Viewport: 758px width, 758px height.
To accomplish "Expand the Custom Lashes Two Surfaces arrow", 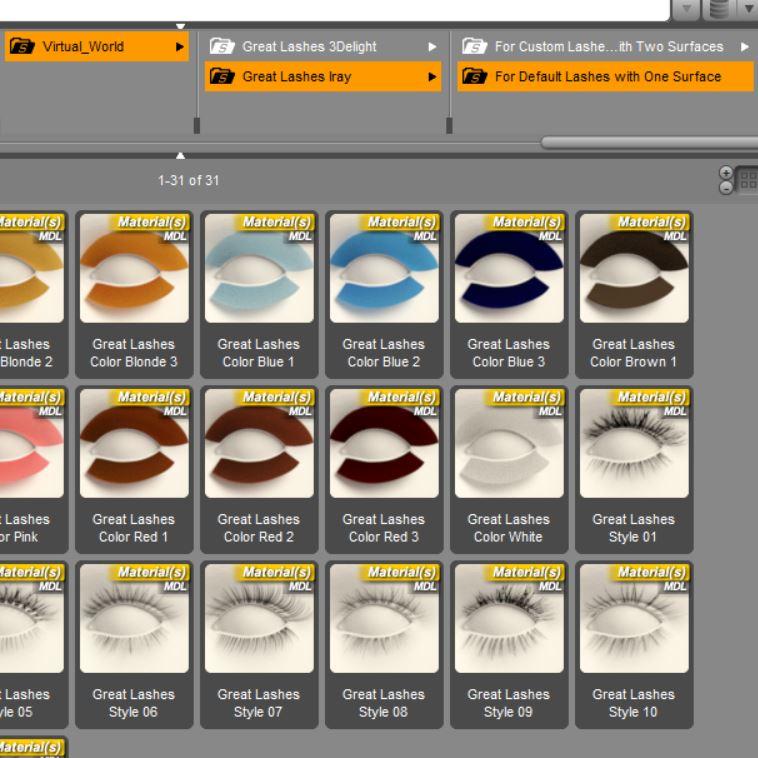I will [744, 47].
